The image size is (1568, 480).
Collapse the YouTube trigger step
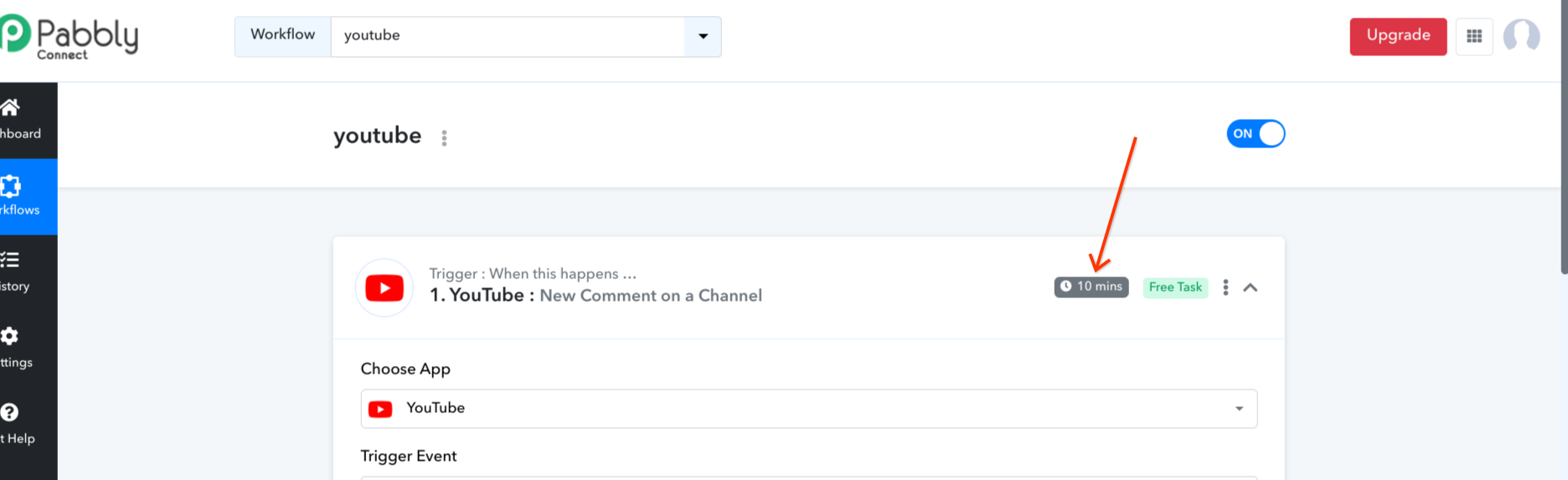coord(1251,287)
